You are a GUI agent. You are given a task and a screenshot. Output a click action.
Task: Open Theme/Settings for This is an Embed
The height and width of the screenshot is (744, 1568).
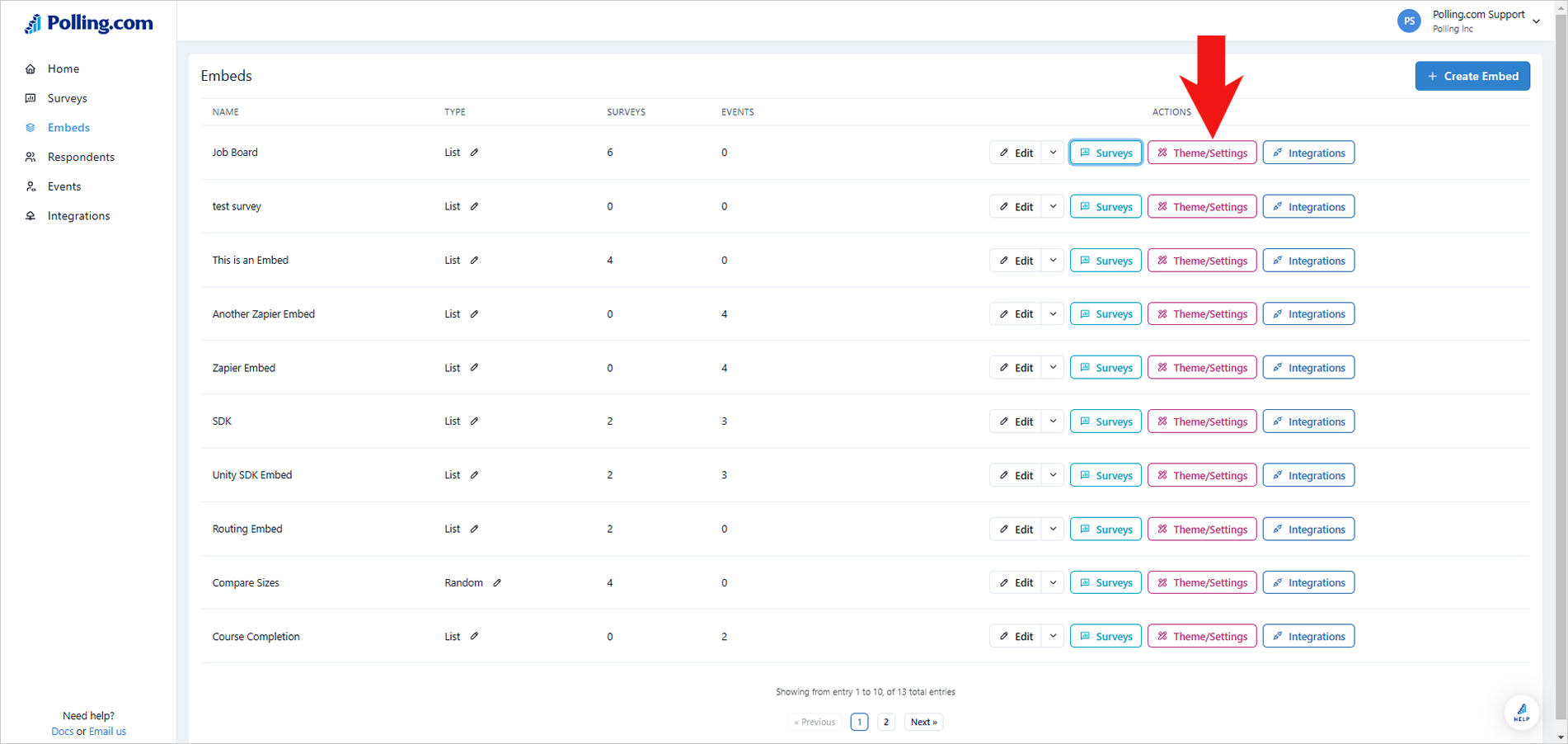(1202, 261)
